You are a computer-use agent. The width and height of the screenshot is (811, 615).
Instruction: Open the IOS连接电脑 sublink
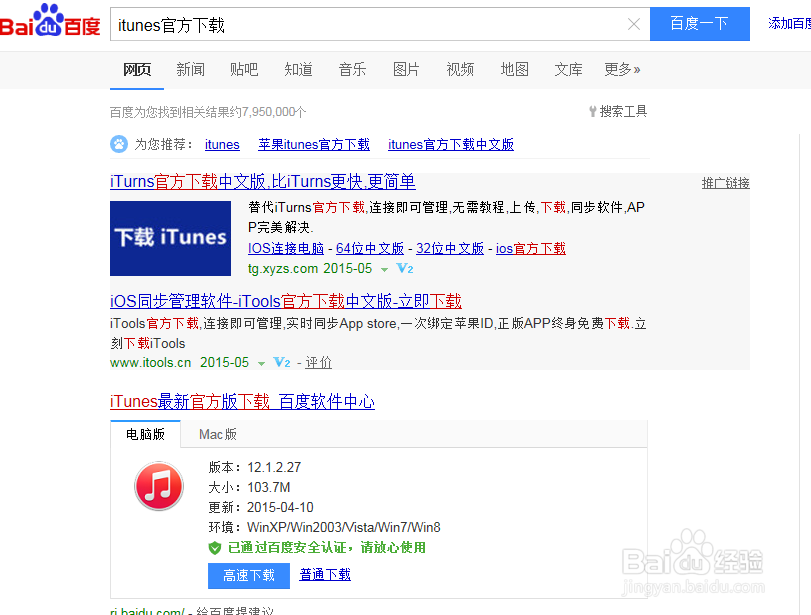(x=286, y=248)
